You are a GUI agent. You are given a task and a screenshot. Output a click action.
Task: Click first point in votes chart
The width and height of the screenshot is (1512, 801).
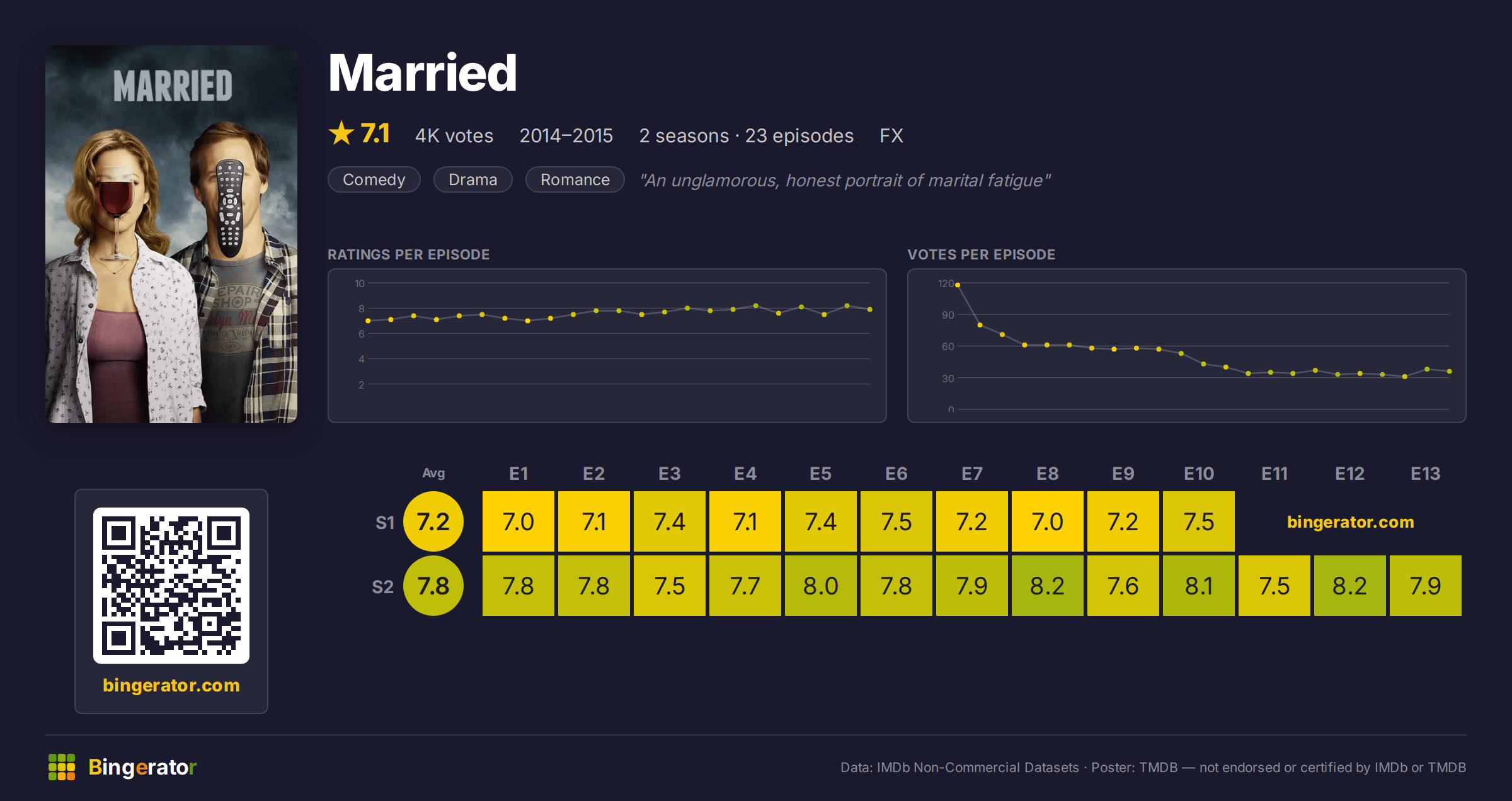tap(958, 285)
